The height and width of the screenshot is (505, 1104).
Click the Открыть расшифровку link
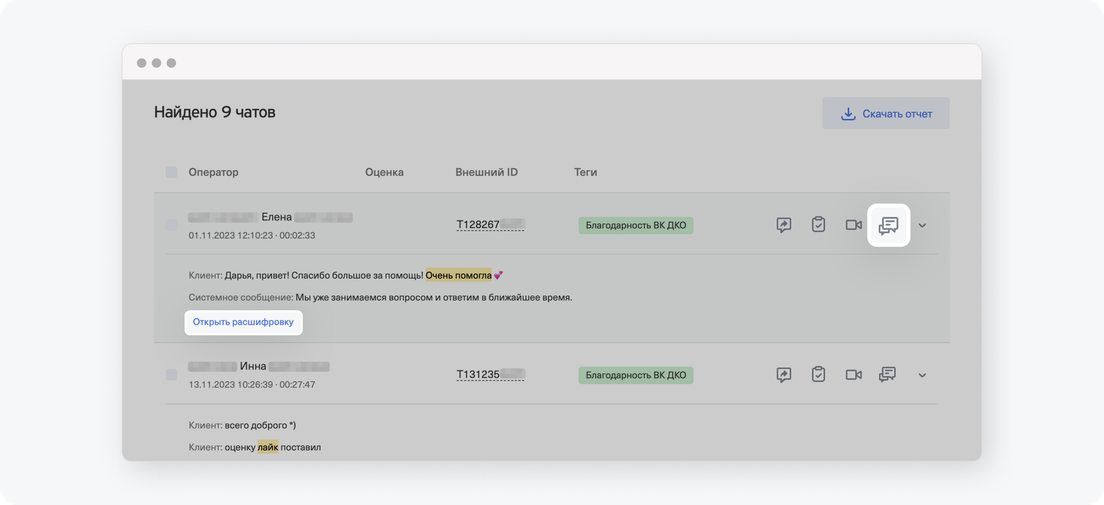[x=243, y=323]
